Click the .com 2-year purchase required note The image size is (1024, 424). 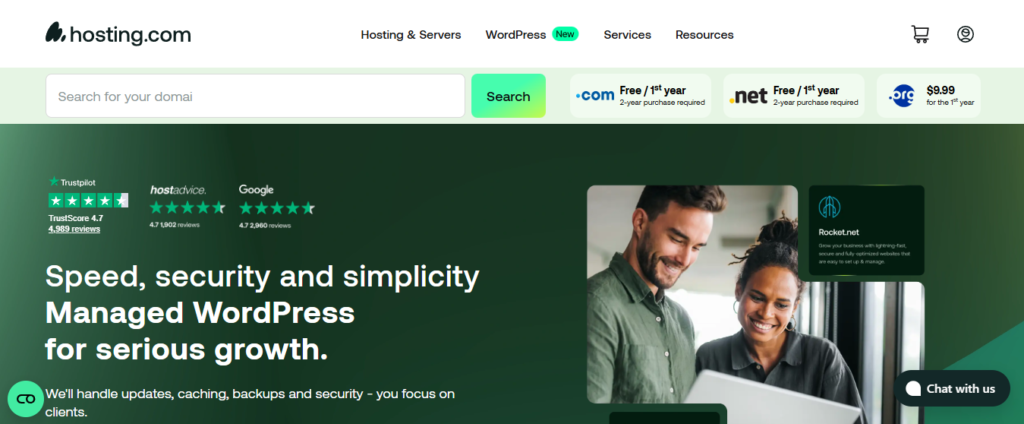coord(662,103)
